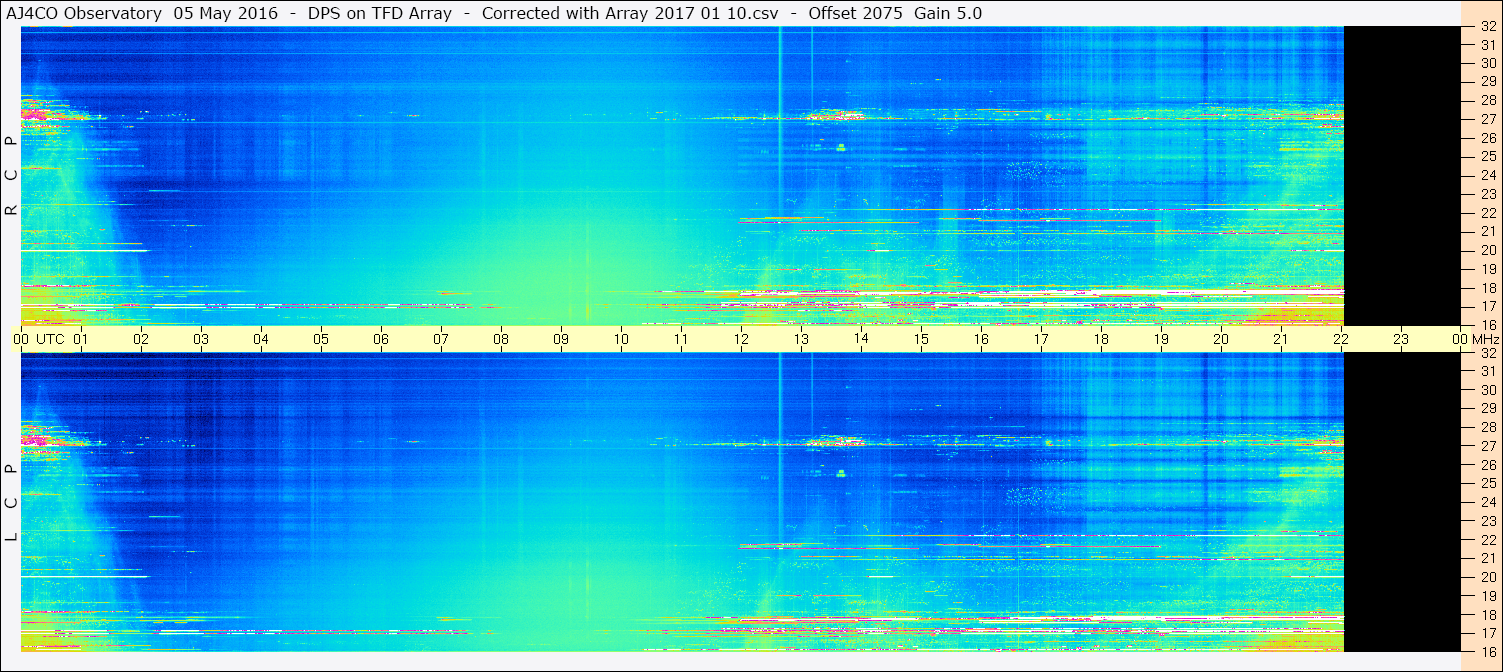Viewport: 1503px width, 672px height.
Task: Click the 17 hour marker on time axis
Action: point(1041,339)
